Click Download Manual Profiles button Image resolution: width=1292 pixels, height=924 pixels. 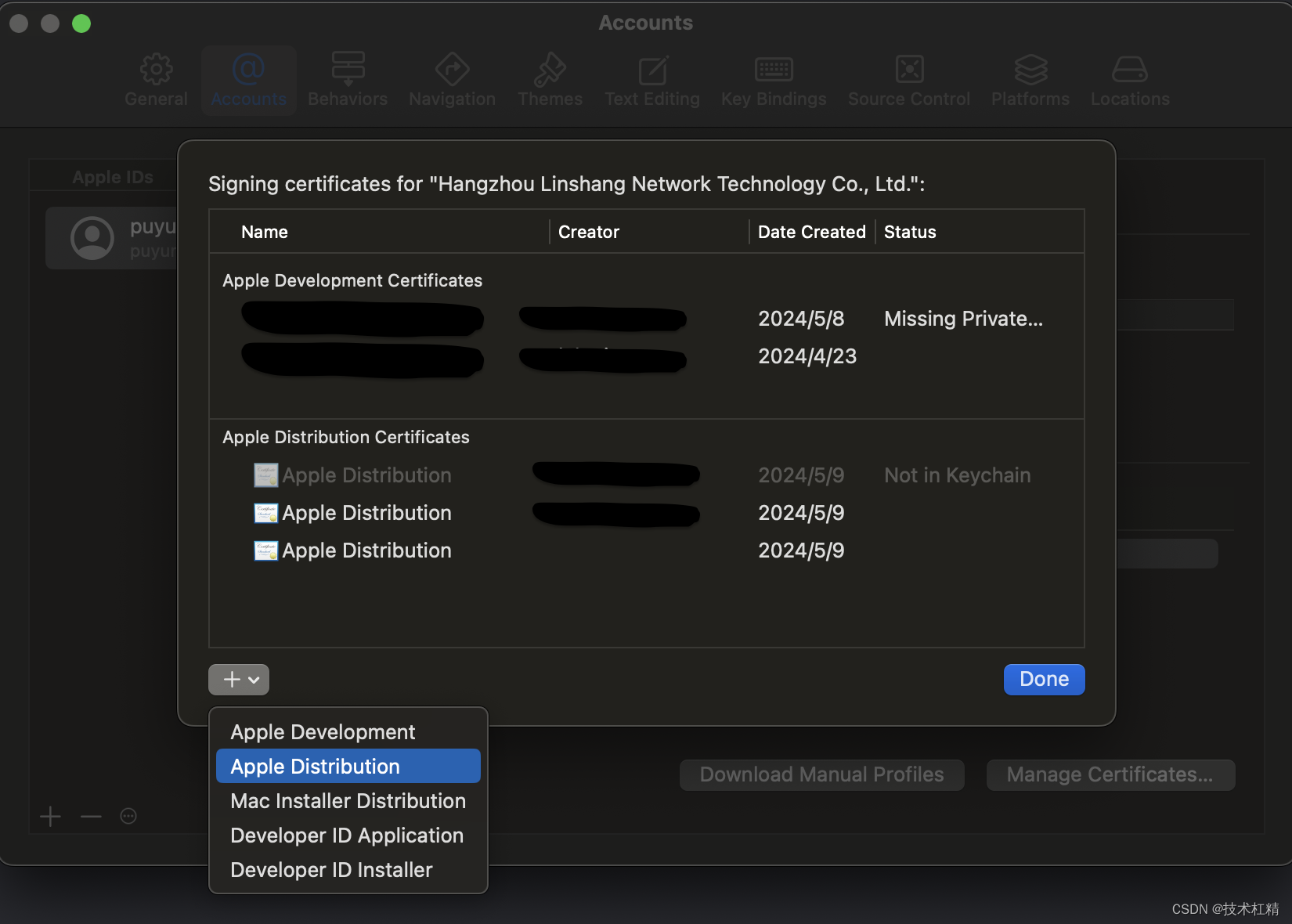click(x=821, y=775)
